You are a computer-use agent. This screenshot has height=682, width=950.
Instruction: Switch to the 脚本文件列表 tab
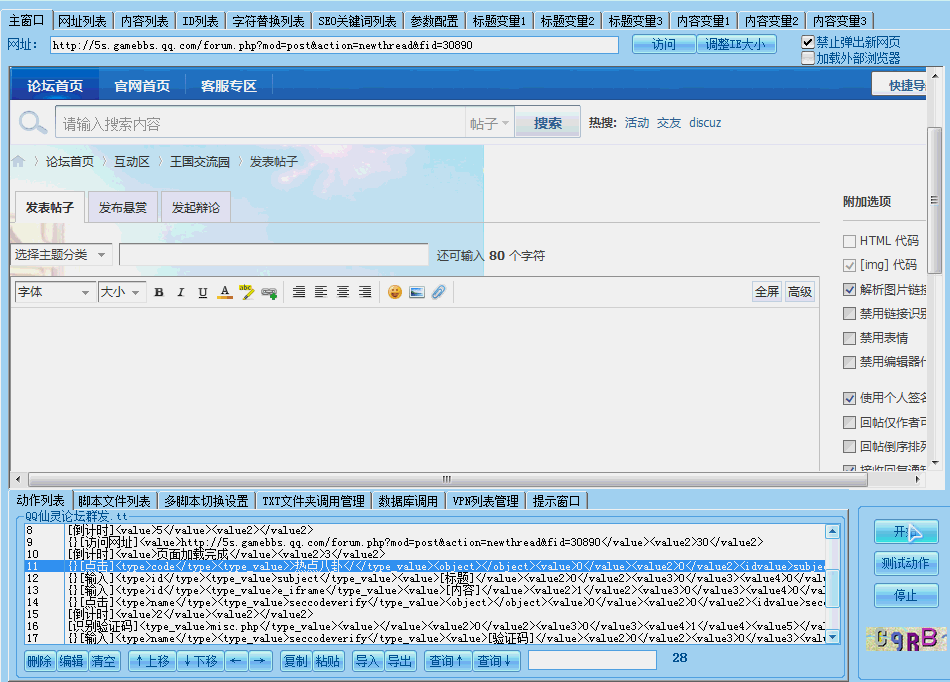(115, 501)
